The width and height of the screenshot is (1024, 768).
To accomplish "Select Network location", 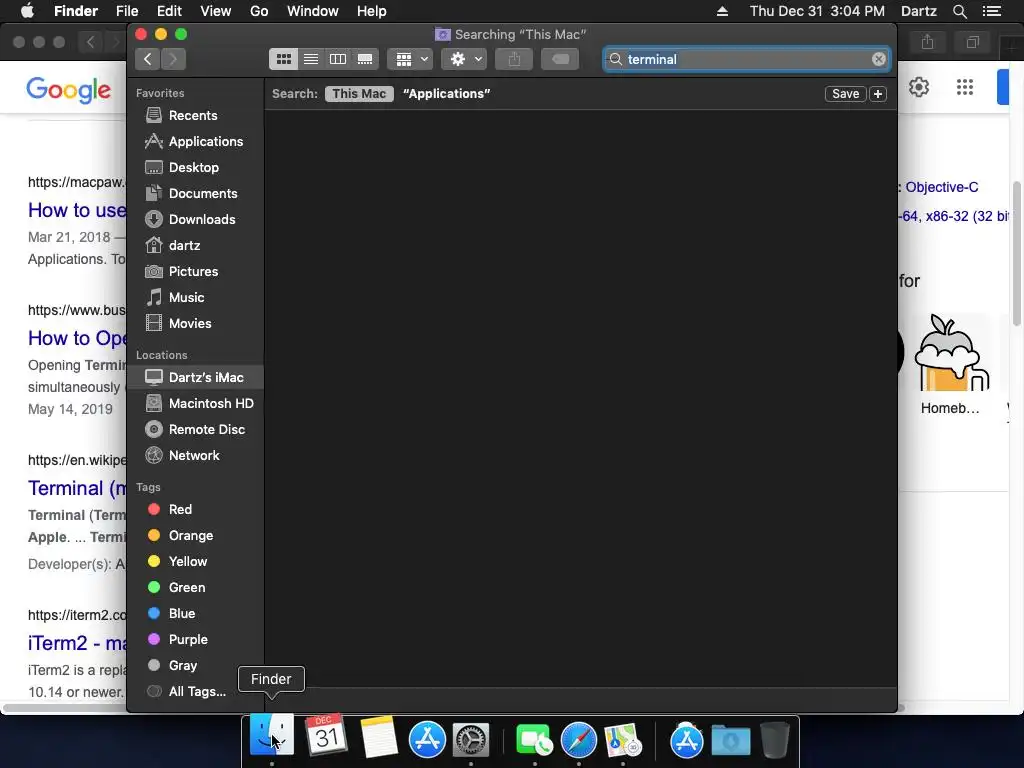I will click(195, 456).
